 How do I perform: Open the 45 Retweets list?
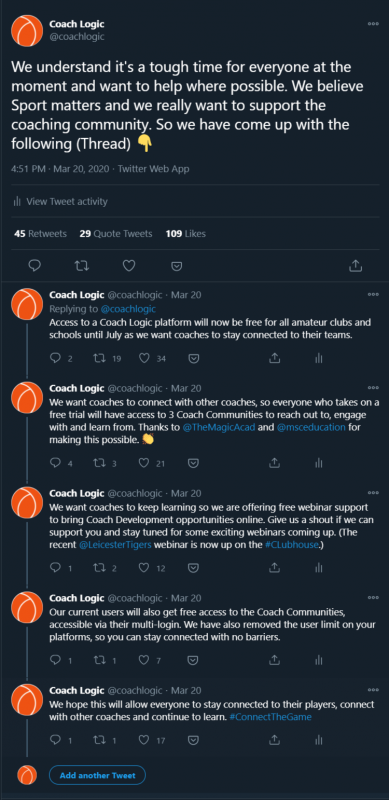coord(41,234)
